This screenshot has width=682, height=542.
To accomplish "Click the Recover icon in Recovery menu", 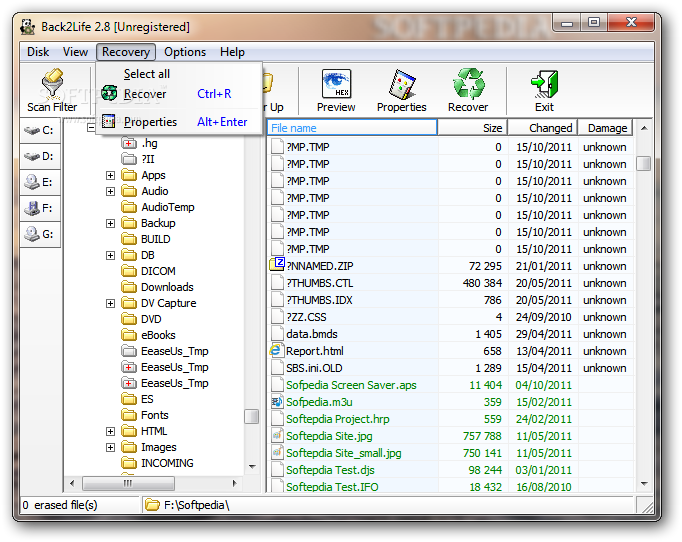I will pyautogui.click(x=109, y=93).
